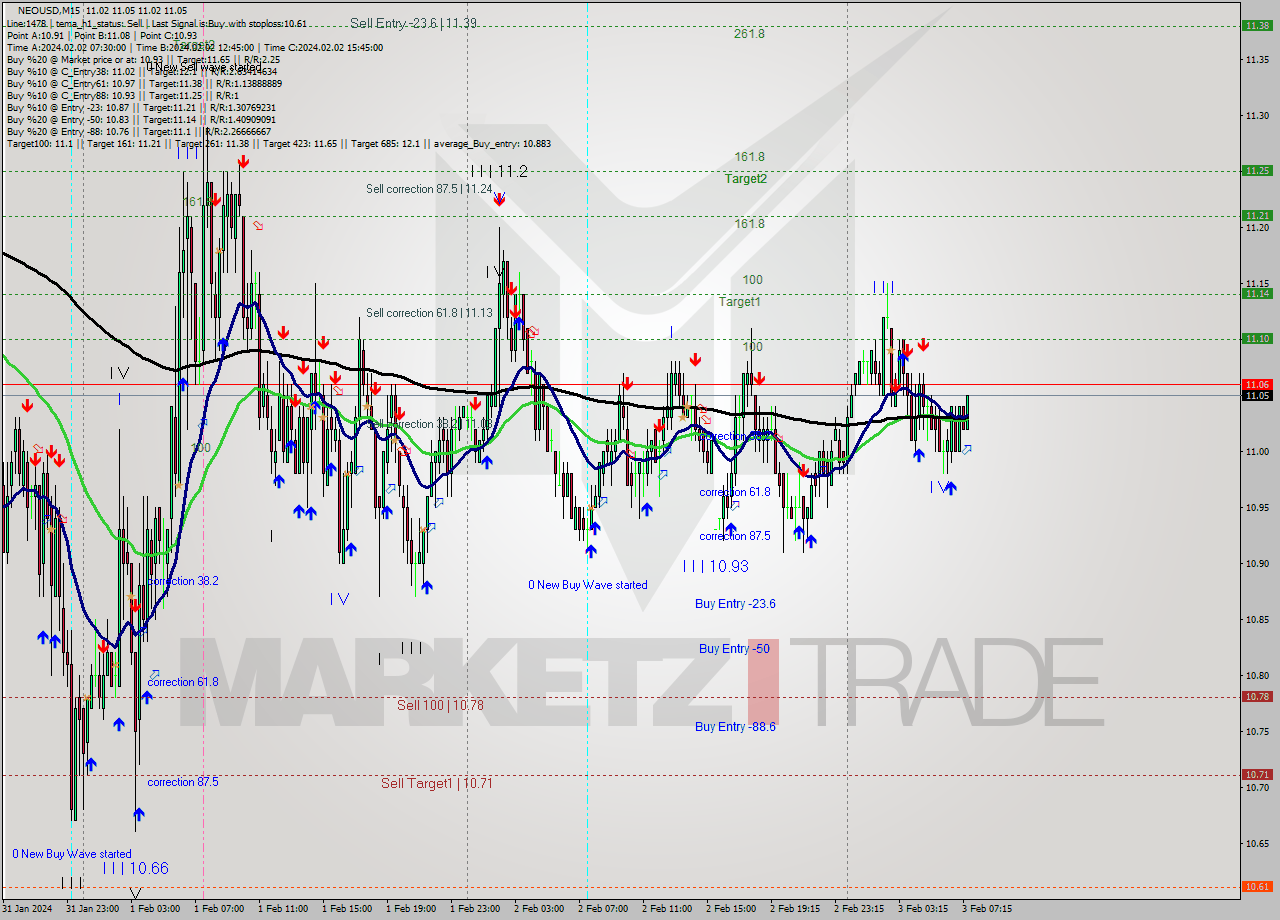
Task: Click the '2 Feb 19:15' time axis label
Action: pyautogui.click(x=795, y=909)
